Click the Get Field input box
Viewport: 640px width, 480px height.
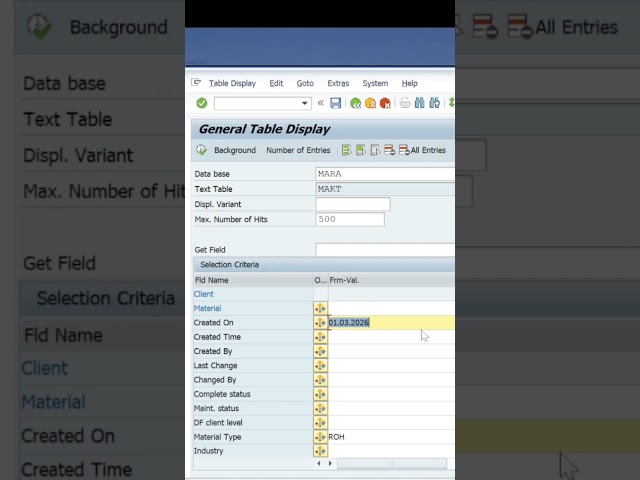click(385, 249)
